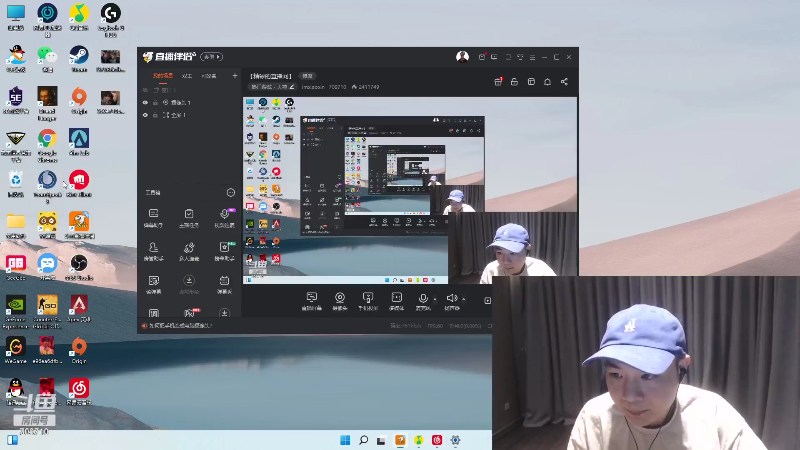Expand the speaker options arrow
This screenshot has width=800, height=450.
(x=463, y=299)
